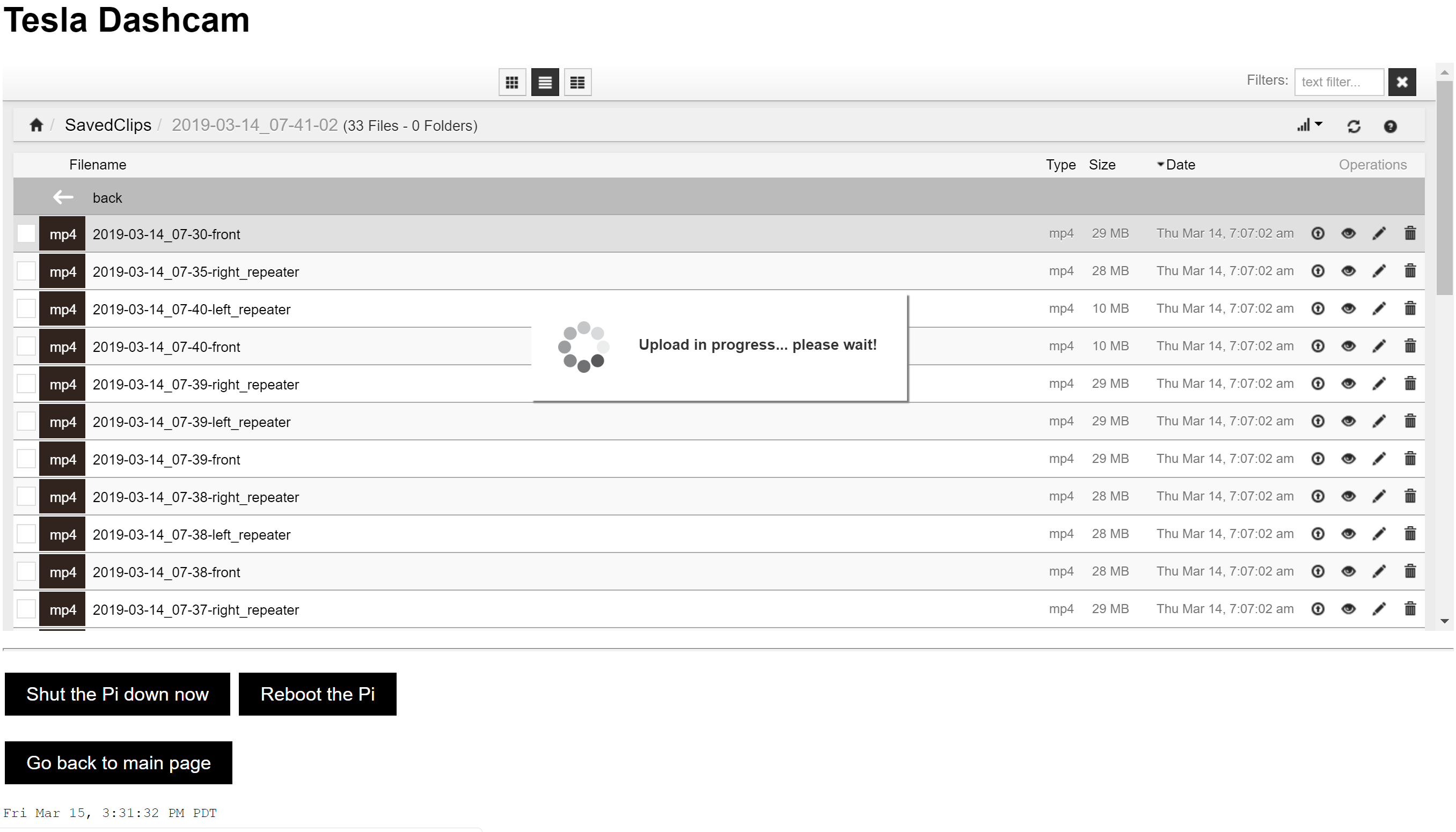This screenshot has width=1456, height=832.
Task: Refresh the file listing
Action: pyautogui.click(x=1353, y=126)
